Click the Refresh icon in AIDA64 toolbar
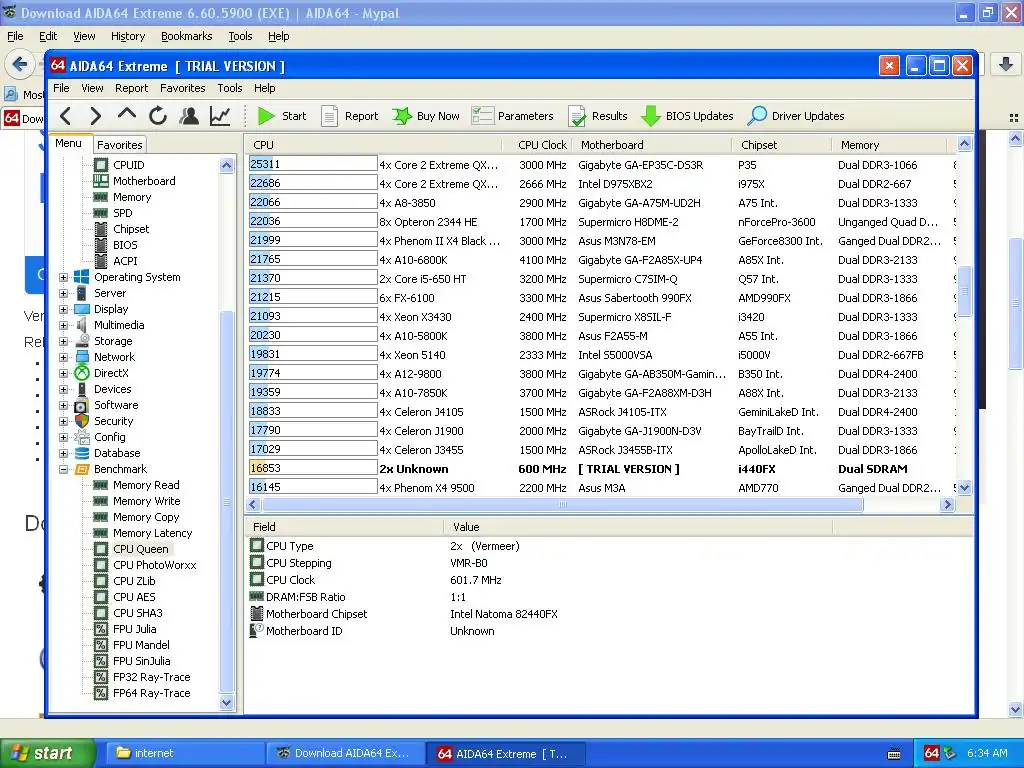This screenshot has height=768, width=1024. click(158, 116)
